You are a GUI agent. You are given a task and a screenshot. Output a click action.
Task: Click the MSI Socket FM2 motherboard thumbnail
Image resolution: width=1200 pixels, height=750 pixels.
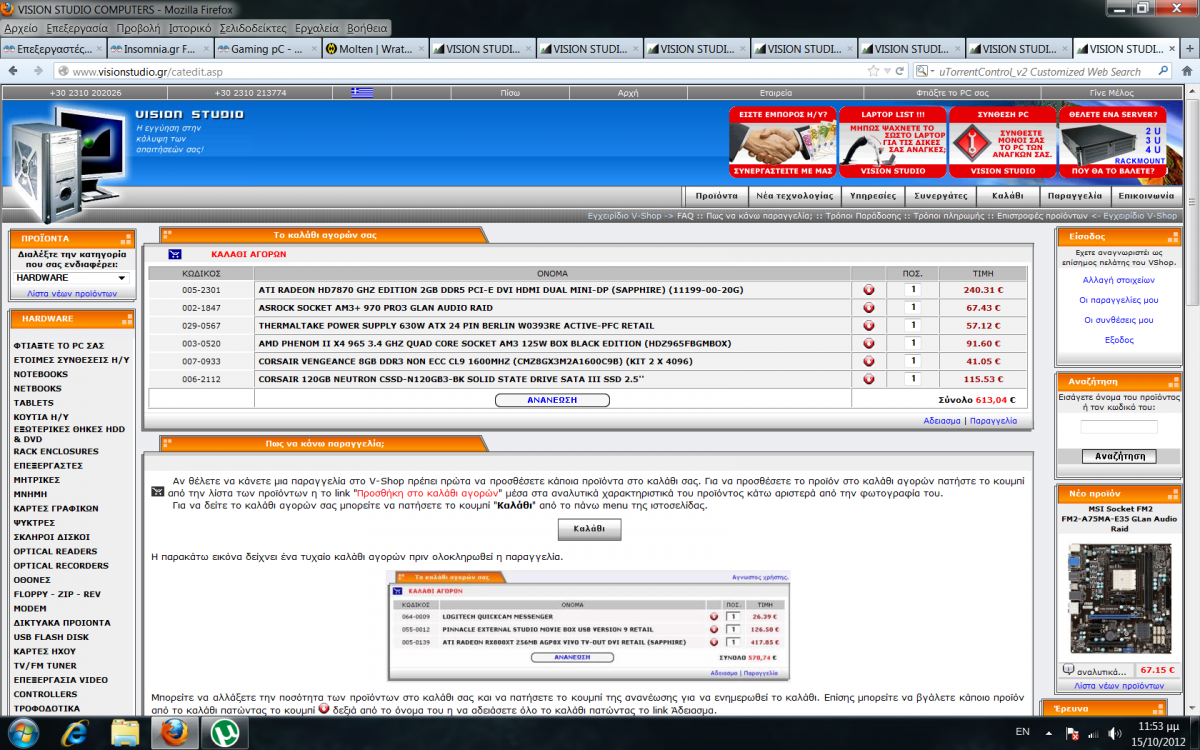(x=1119, y=599)
